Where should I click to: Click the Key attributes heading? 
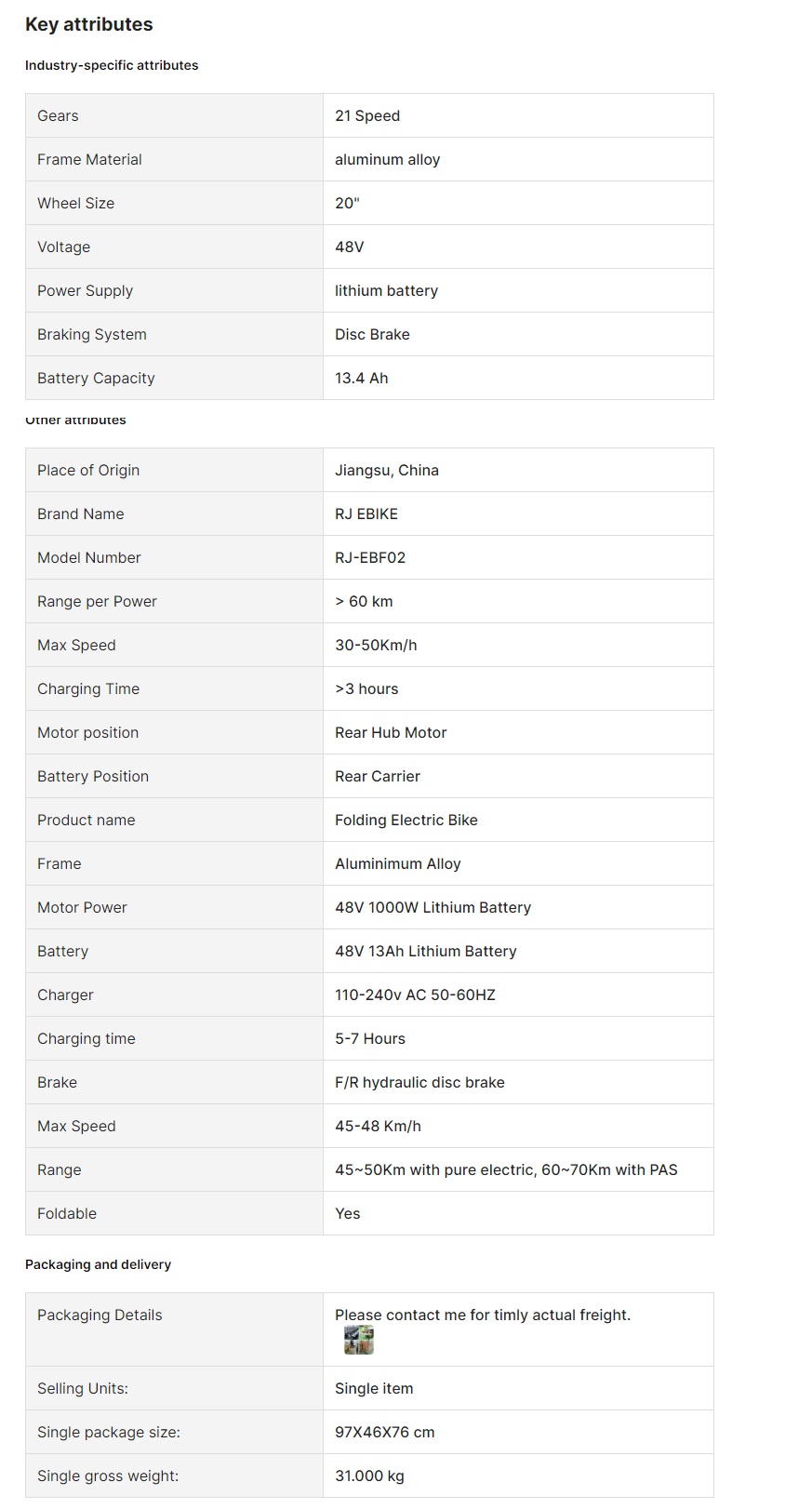[89, 25]
